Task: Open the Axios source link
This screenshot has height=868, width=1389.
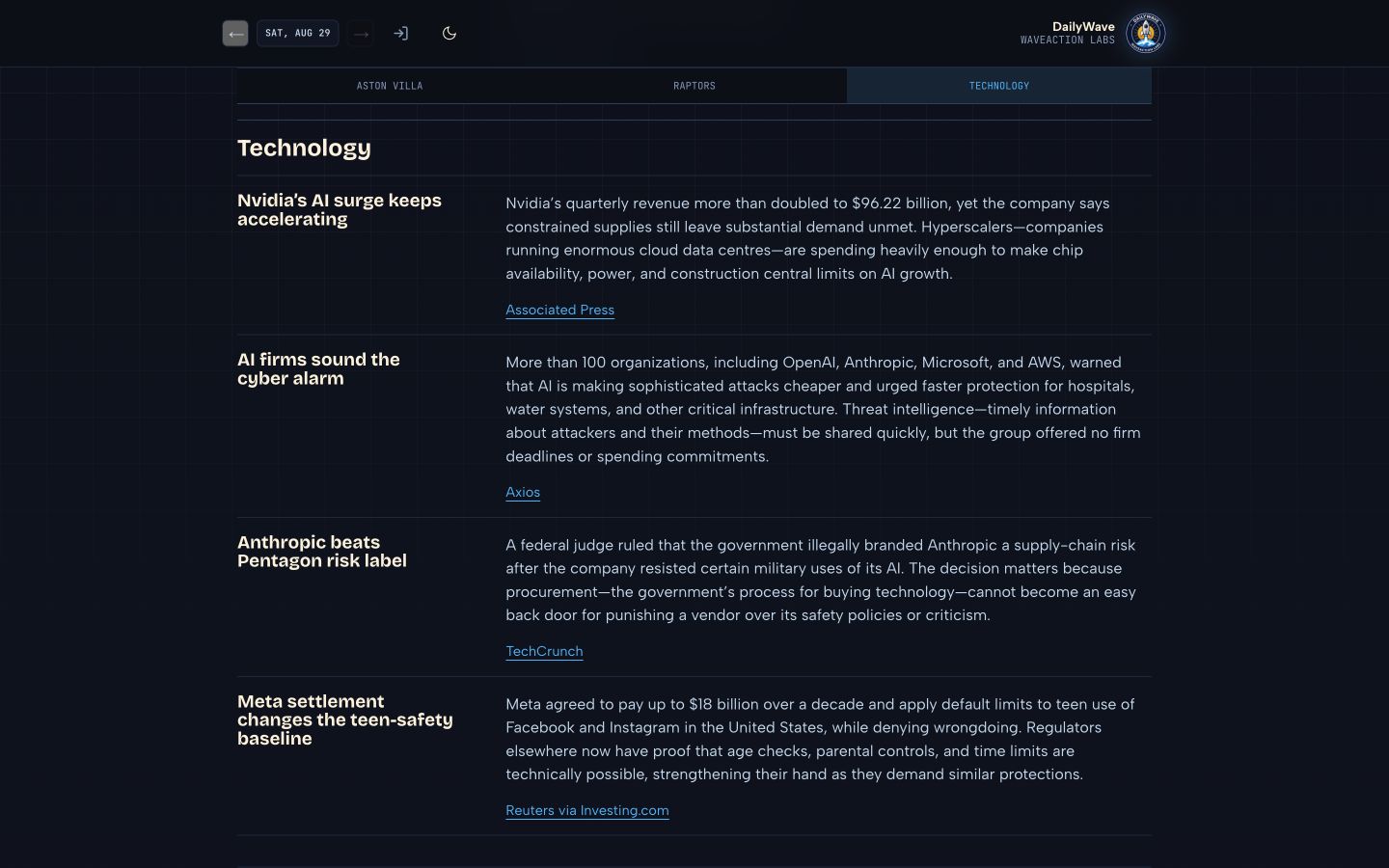Action: [523, 492]
